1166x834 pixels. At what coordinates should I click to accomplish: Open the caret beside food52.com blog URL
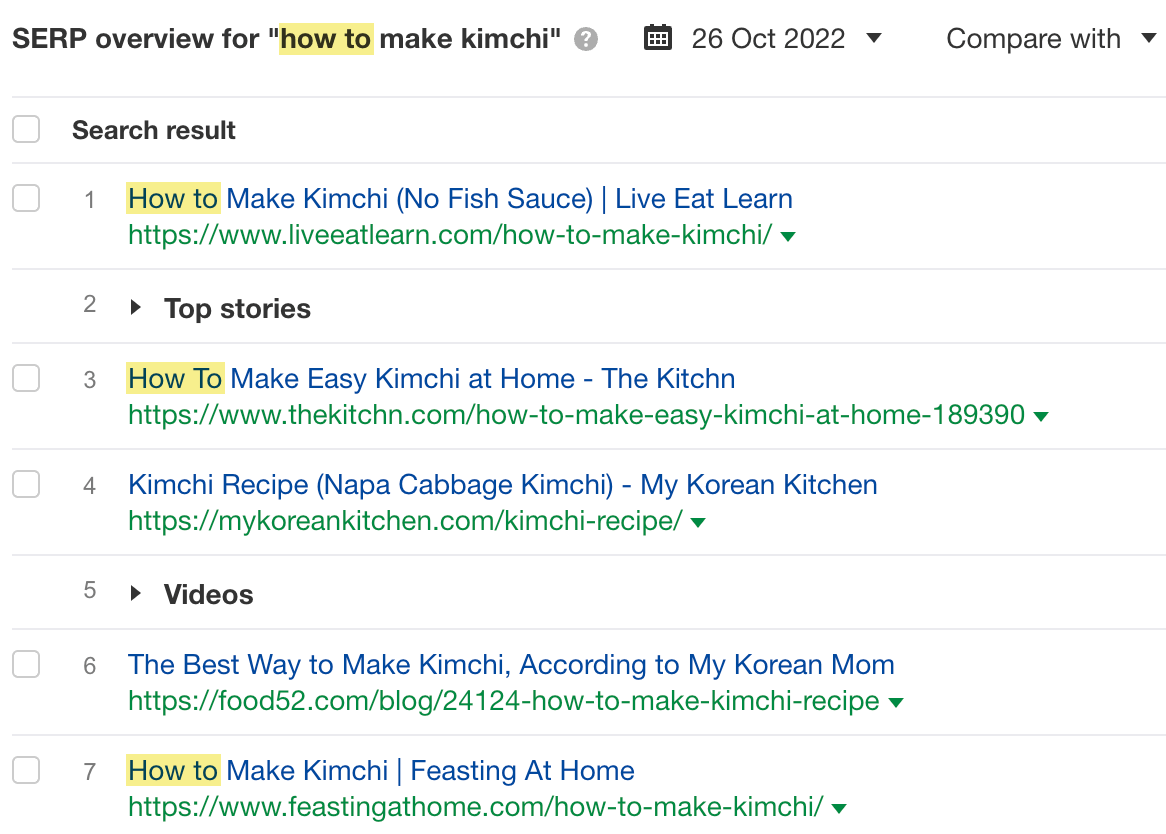point(895,702)
